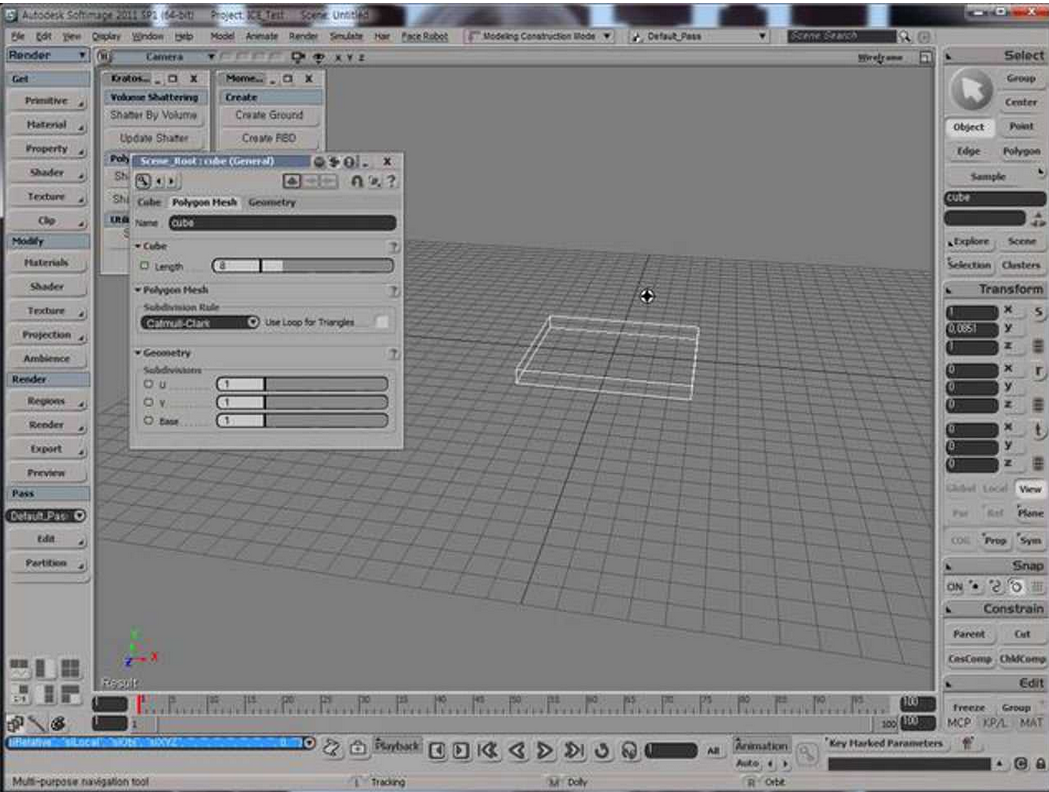Maximize viewport icon next to Wireframe
This screenshot has height=792, width=1049.
pyautogui.click(x=925, y=58)
